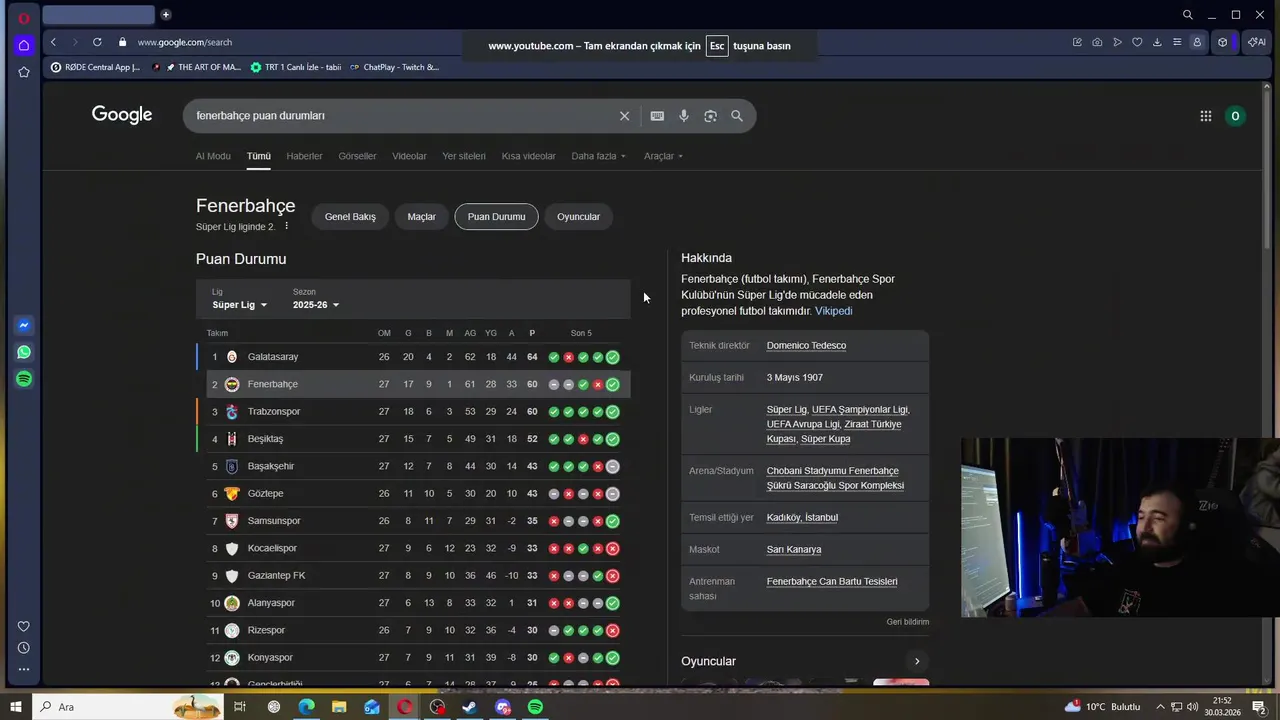
Task: Open TRT 1 Canlı İzle bookmark
Action: (296, 68)
